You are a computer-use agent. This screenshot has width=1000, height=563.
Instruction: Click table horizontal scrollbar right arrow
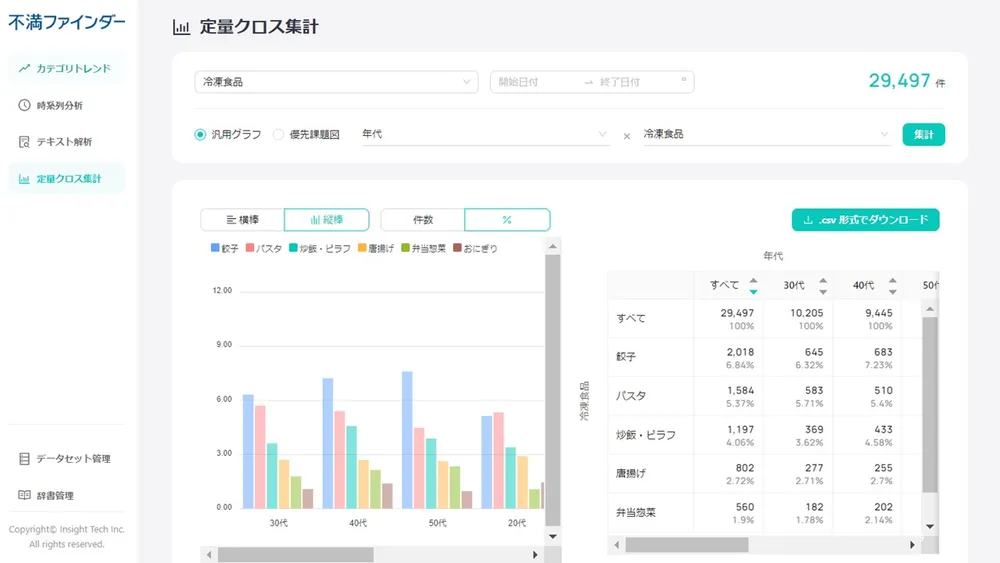coord(912,545)
